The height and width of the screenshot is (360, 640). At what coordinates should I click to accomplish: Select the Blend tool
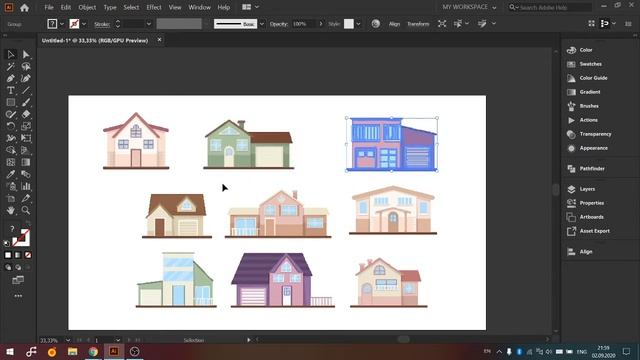[x=26, y=174]
